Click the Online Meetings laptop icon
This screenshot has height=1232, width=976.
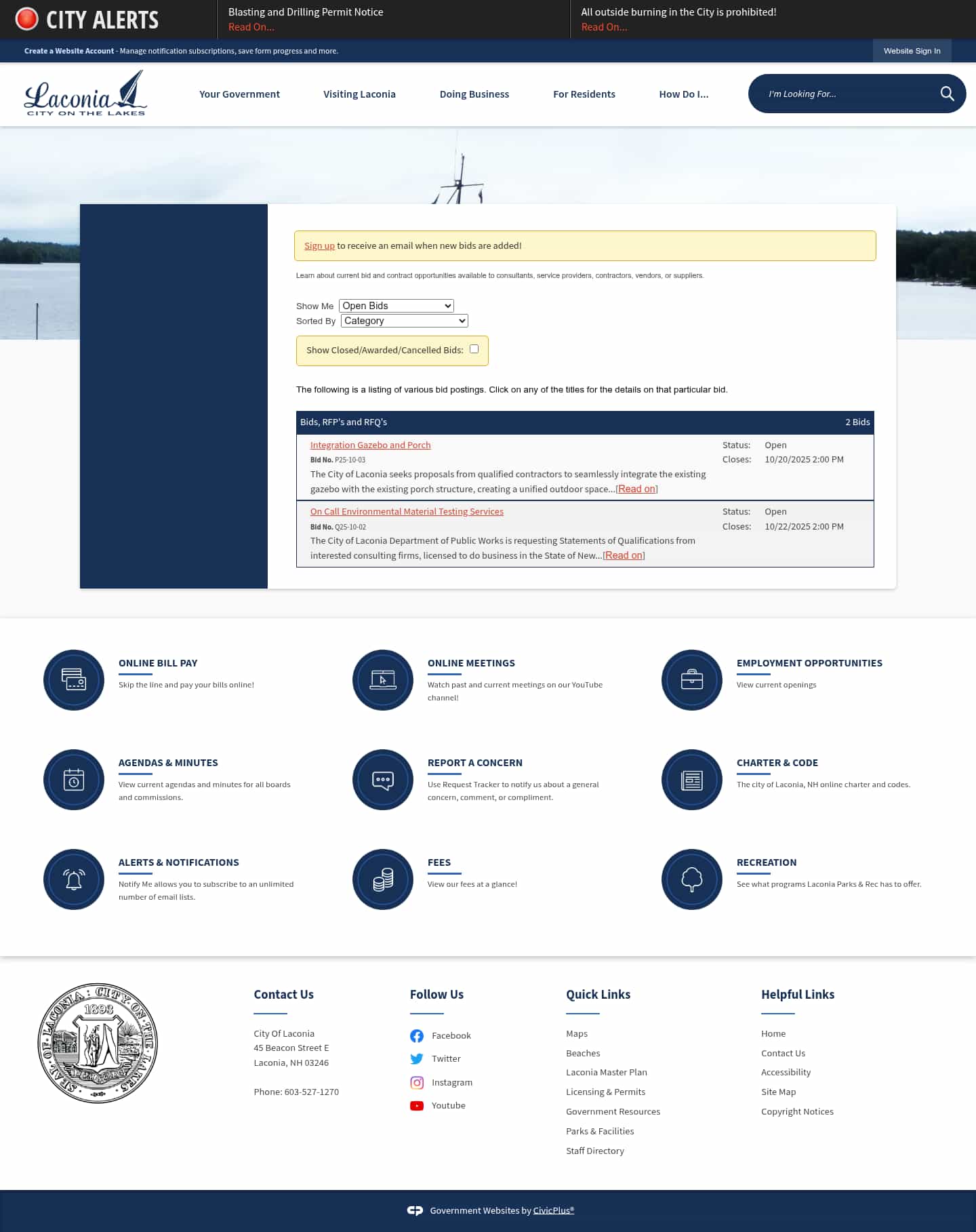tap(383, 680)
